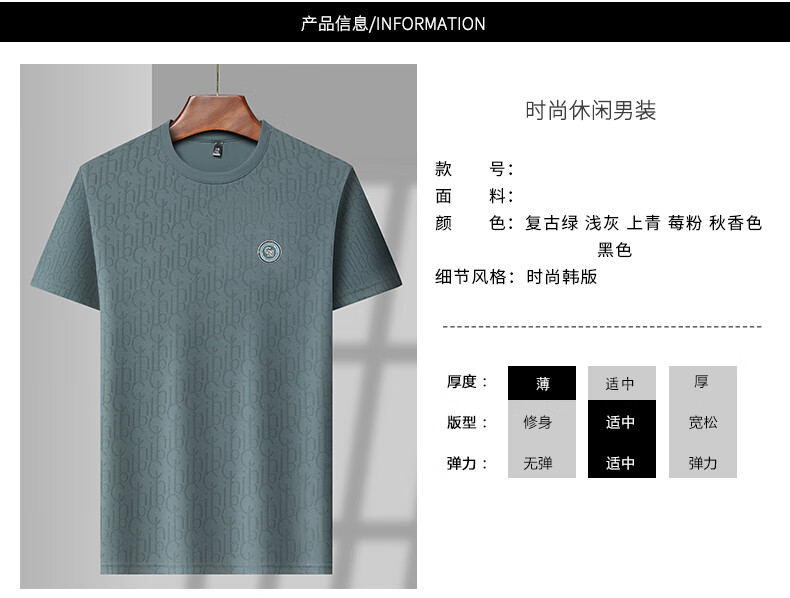Choose 修身 fit type box

click(542, 422)
